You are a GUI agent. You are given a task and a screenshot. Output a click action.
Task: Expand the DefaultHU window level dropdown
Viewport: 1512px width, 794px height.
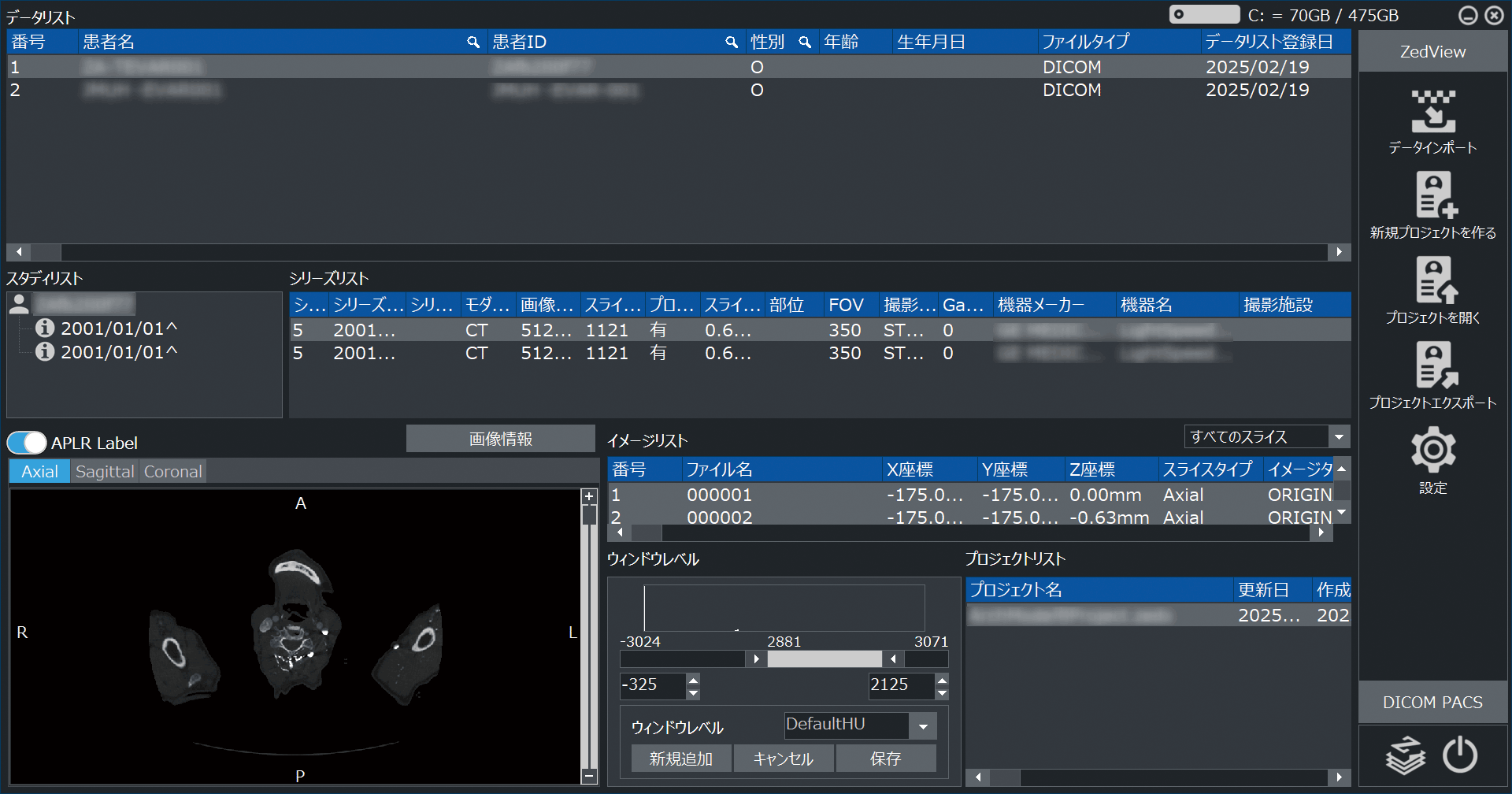pos(923,725)
